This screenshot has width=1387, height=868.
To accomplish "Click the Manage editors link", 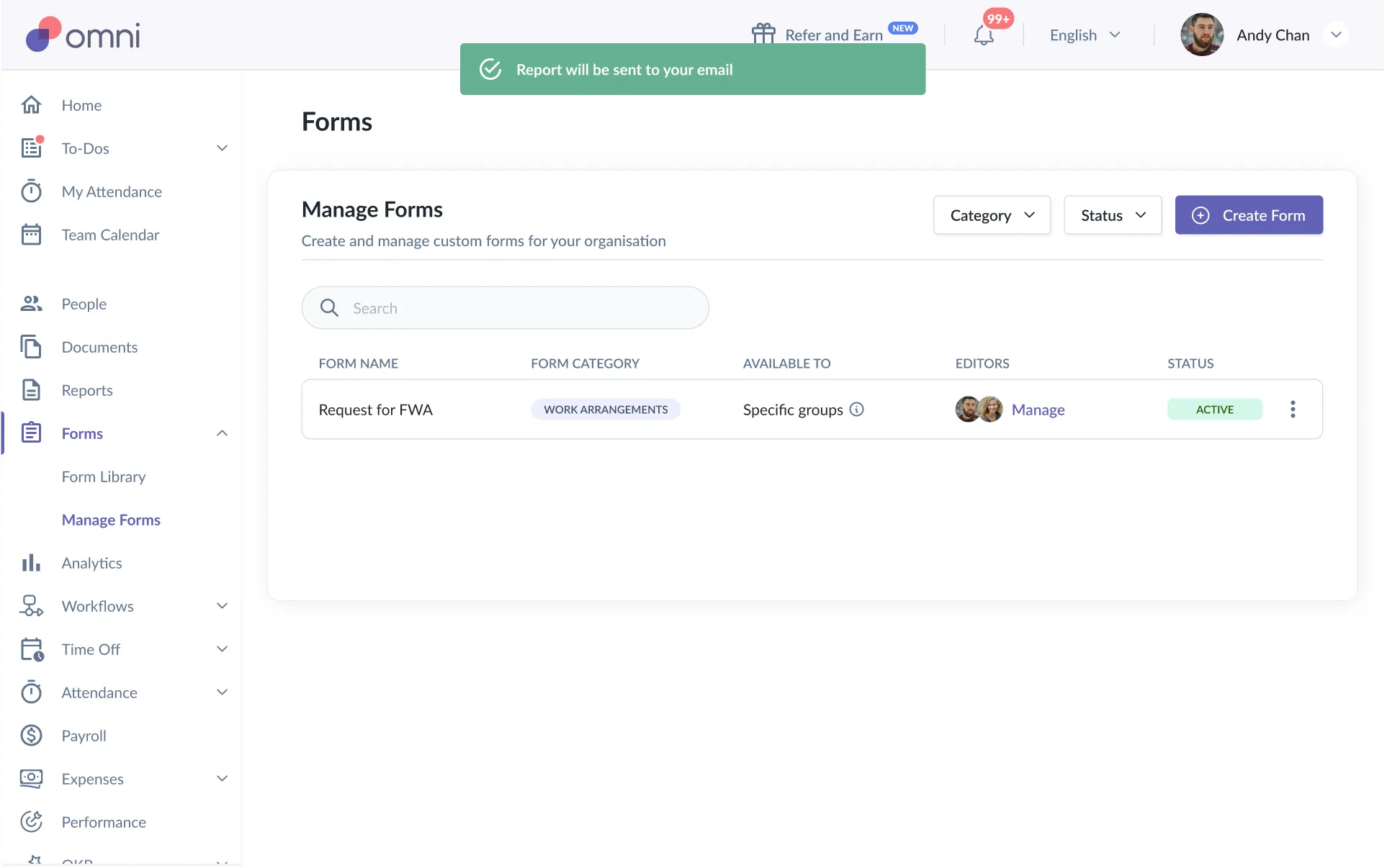I will [1038, 410].
